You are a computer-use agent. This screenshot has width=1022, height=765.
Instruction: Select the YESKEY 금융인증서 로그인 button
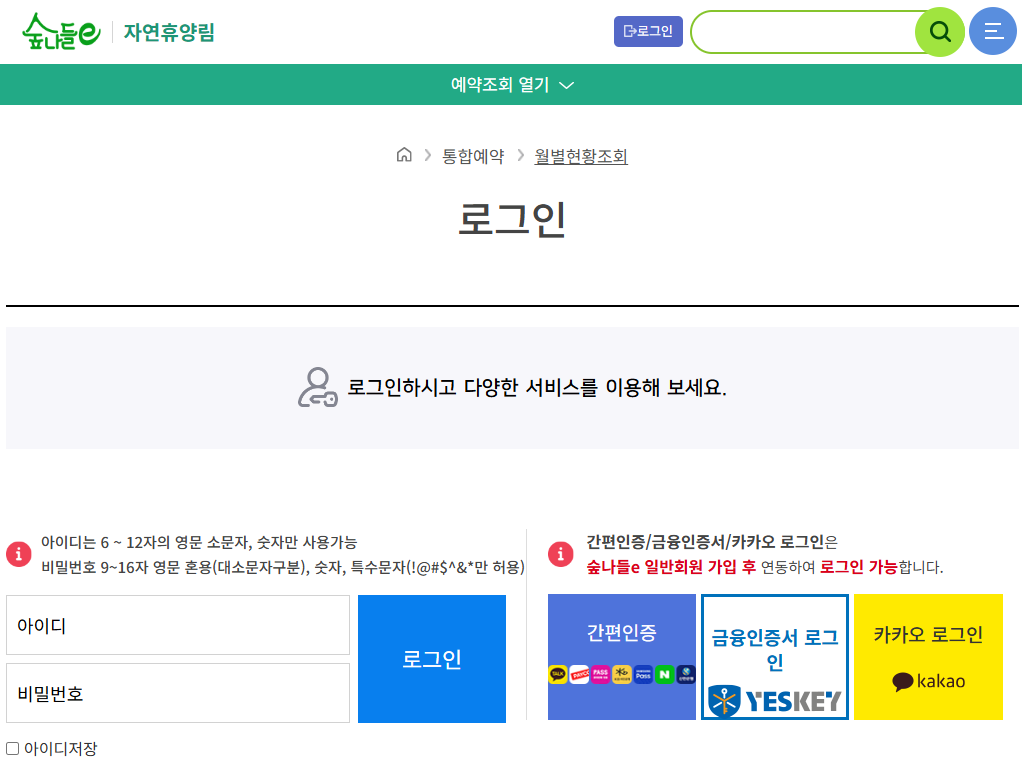click(x=774, y=657)
